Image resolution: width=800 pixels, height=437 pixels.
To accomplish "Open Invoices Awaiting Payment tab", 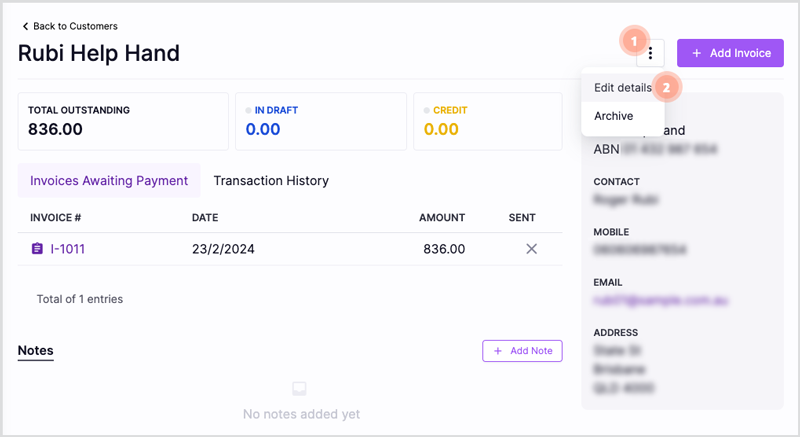I will tap(109, 181).
